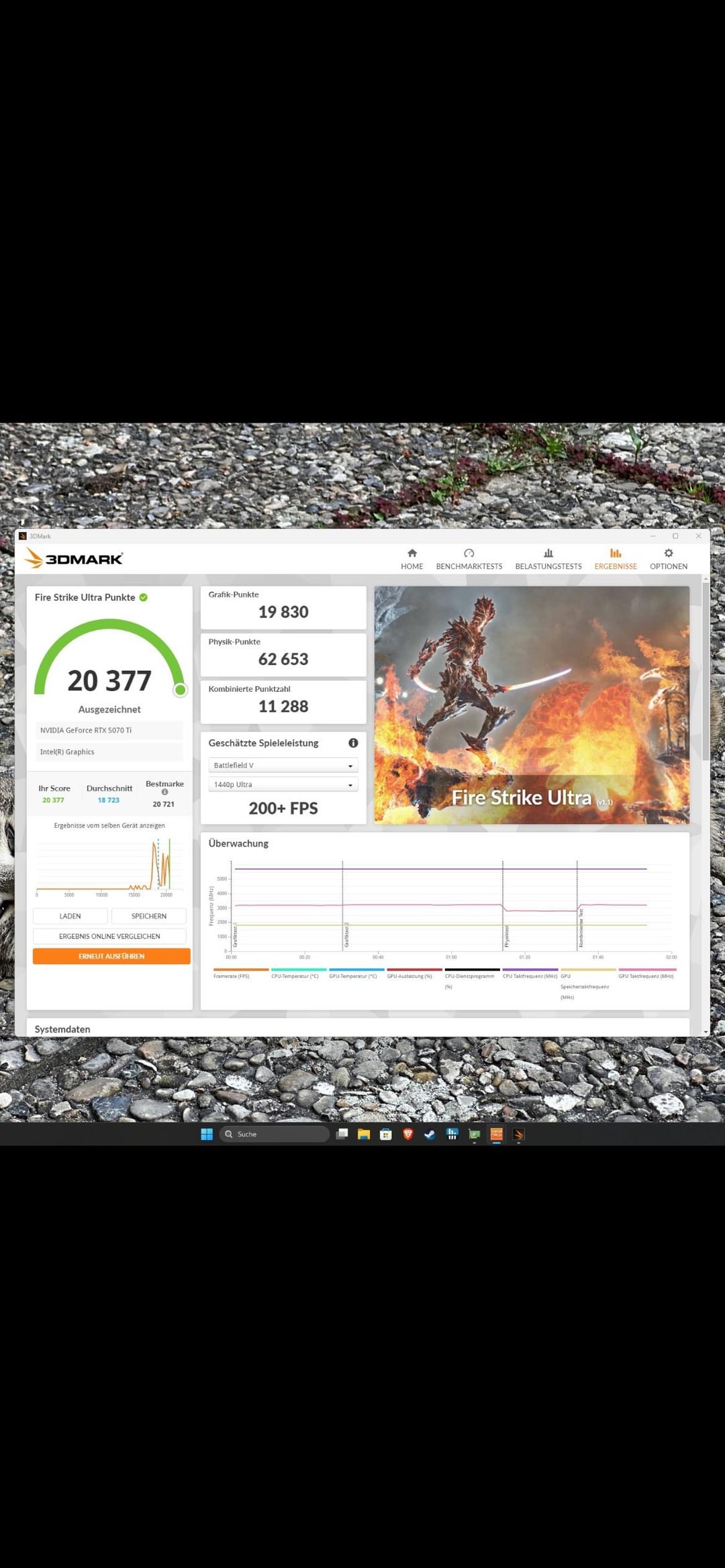Select the ERGEBNISSE tab
This screenshot has width=725, height=1568.
click(616, 559)
